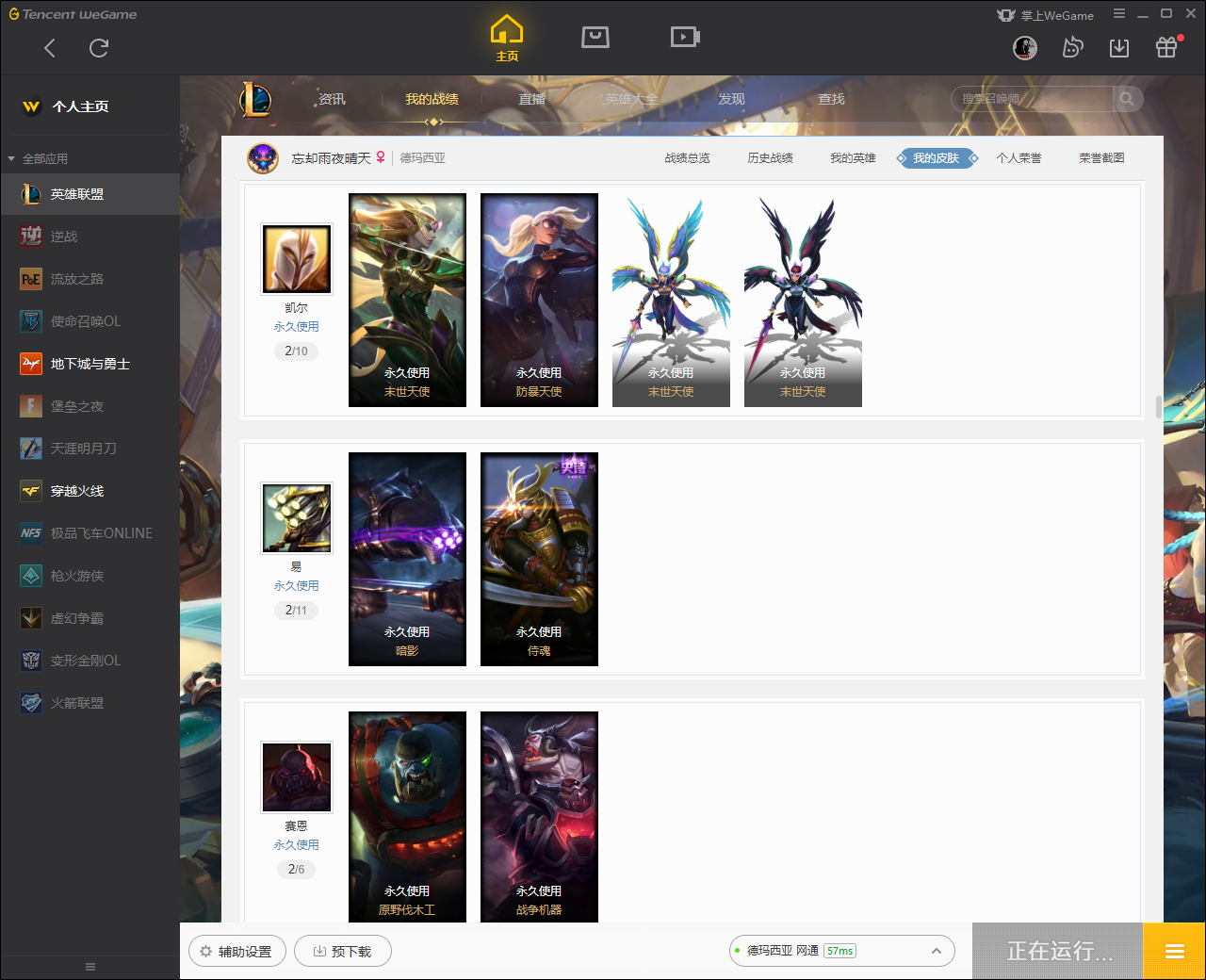
Task: Open the download manager icon
Action: (1119, 48)
